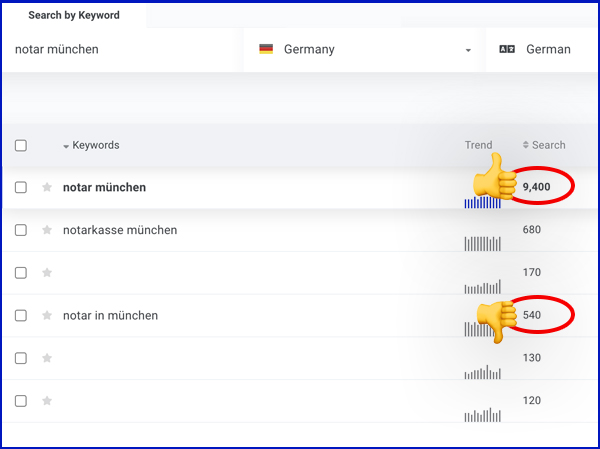Click the blue trend chart of notar münchen
The image size is (600, 449).
tap(483, 202)
